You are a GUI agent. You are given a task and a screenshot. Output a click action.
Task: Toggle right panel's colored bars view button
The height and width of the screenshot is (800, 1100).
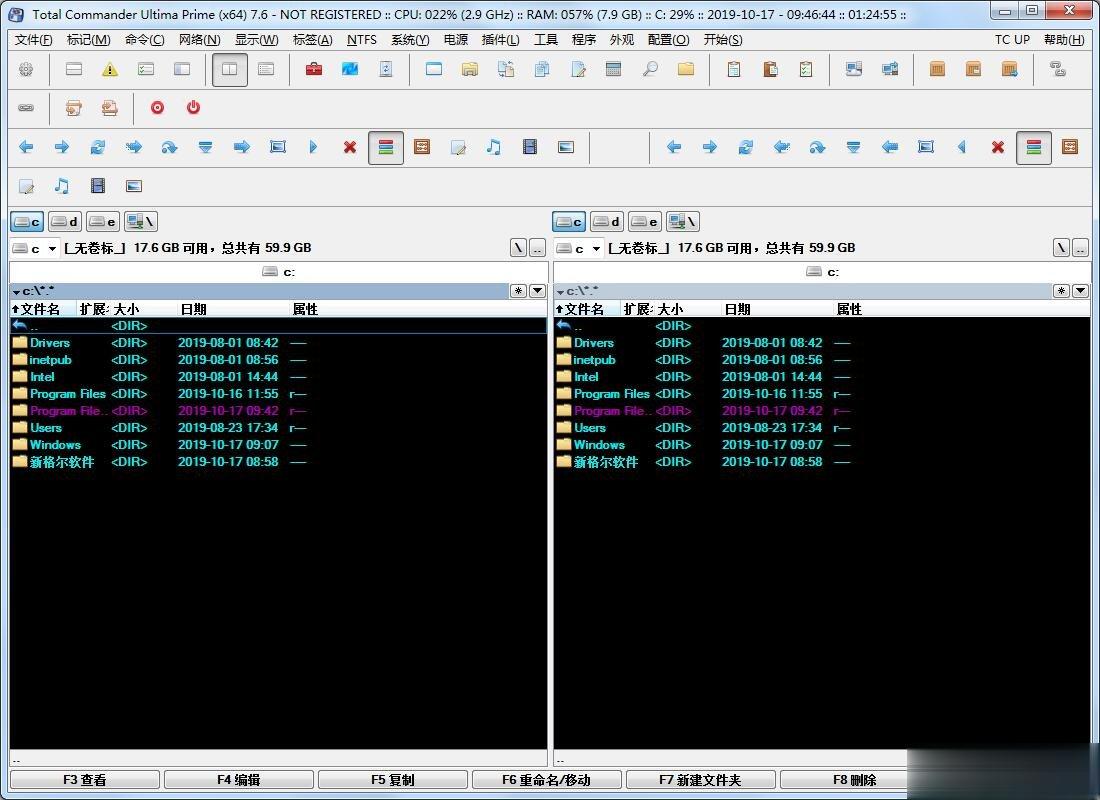(x=1034, y=147)
